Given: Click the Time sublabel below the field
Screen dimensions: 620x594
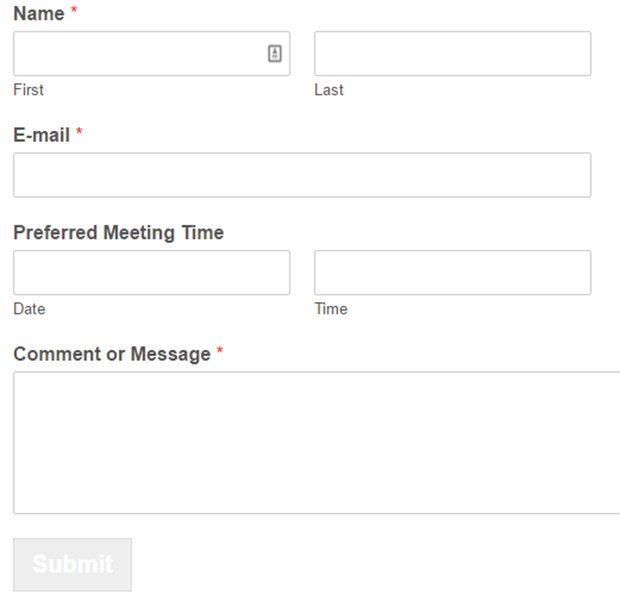Looking at the screenshot, I should (331, 309).
